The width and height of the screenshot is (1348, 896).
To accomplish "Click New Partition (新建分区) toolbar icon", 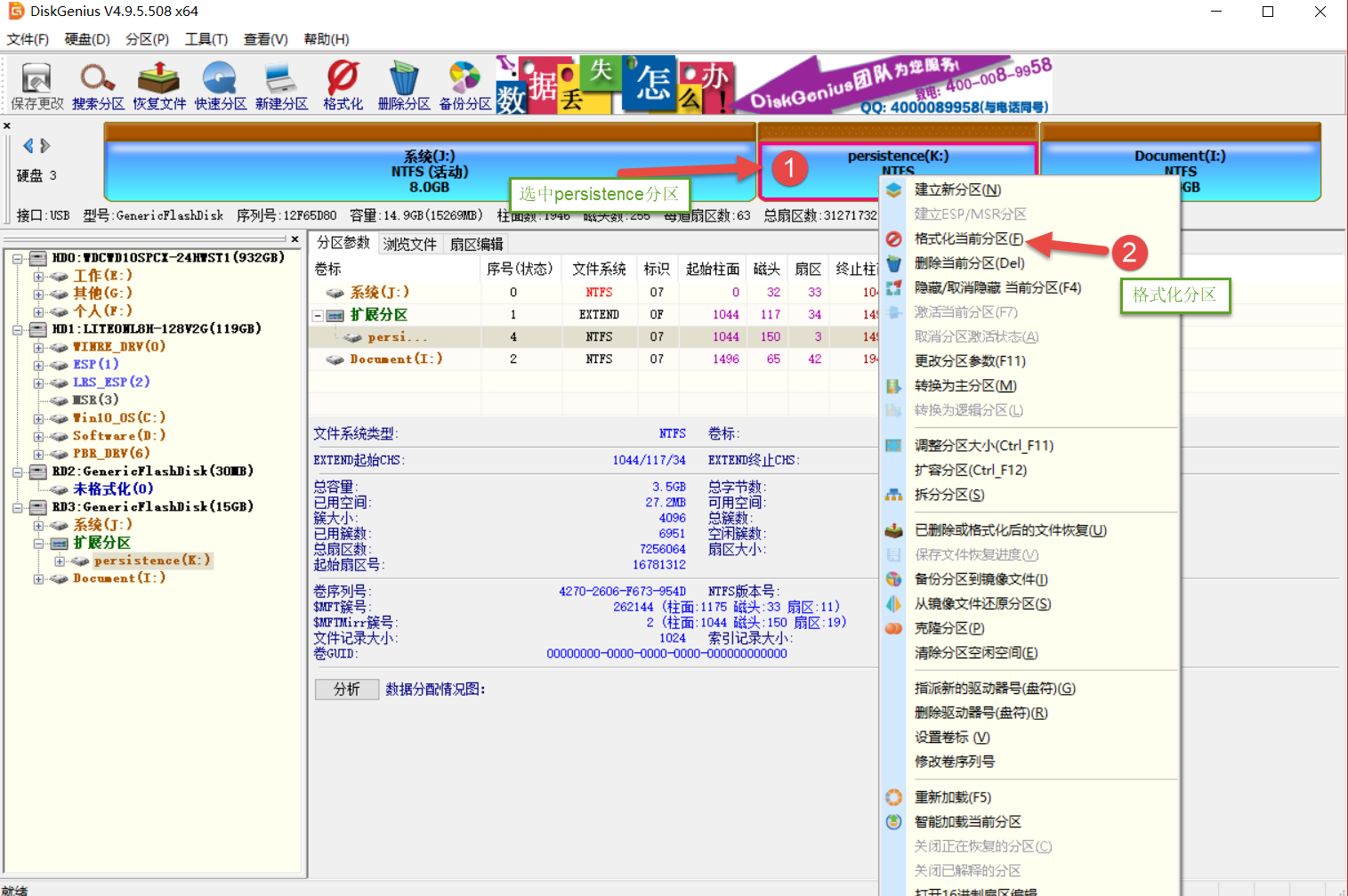I will coord(281,86).
